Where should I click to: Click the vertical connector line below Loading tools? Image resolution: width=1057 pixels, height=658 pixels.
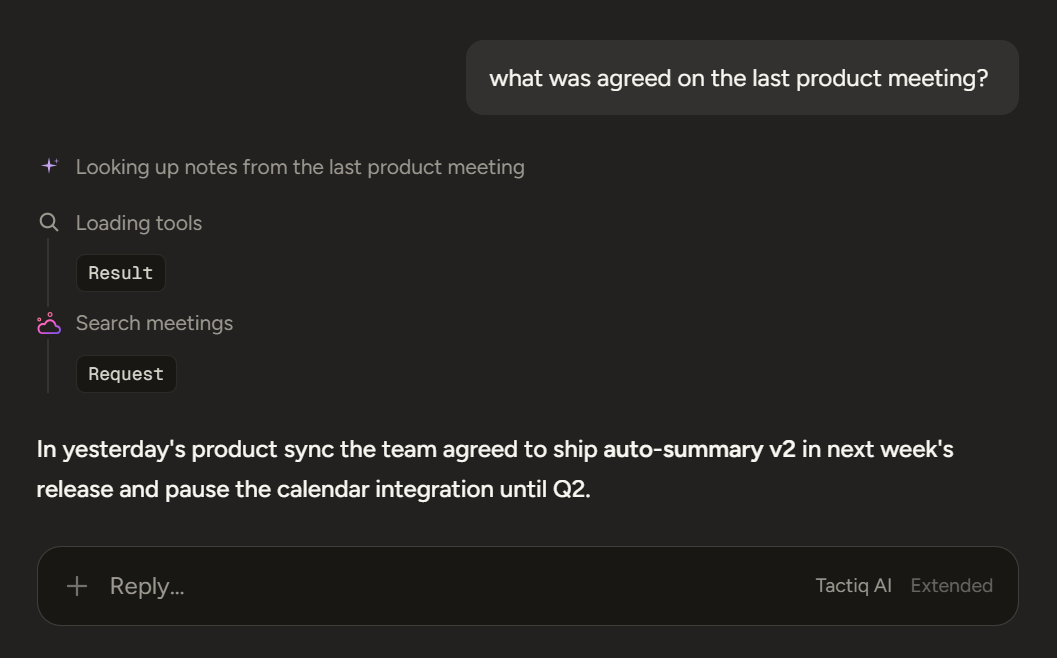coord(48,272)
